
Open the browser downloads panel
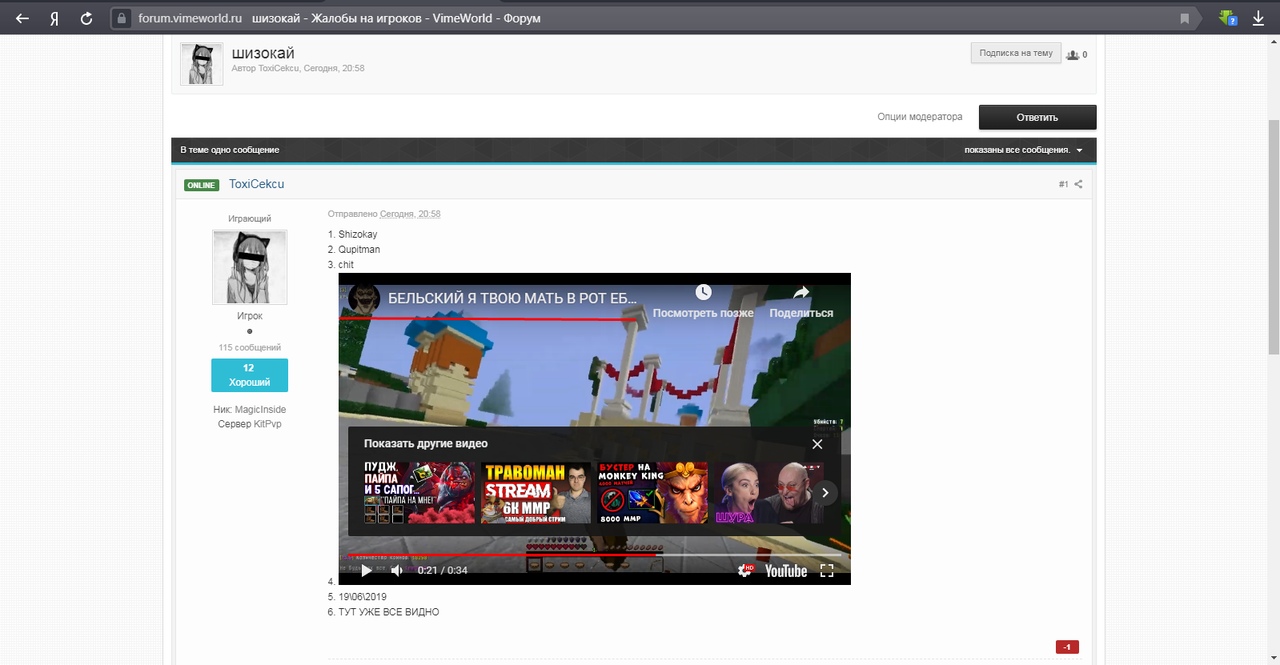1258,18
